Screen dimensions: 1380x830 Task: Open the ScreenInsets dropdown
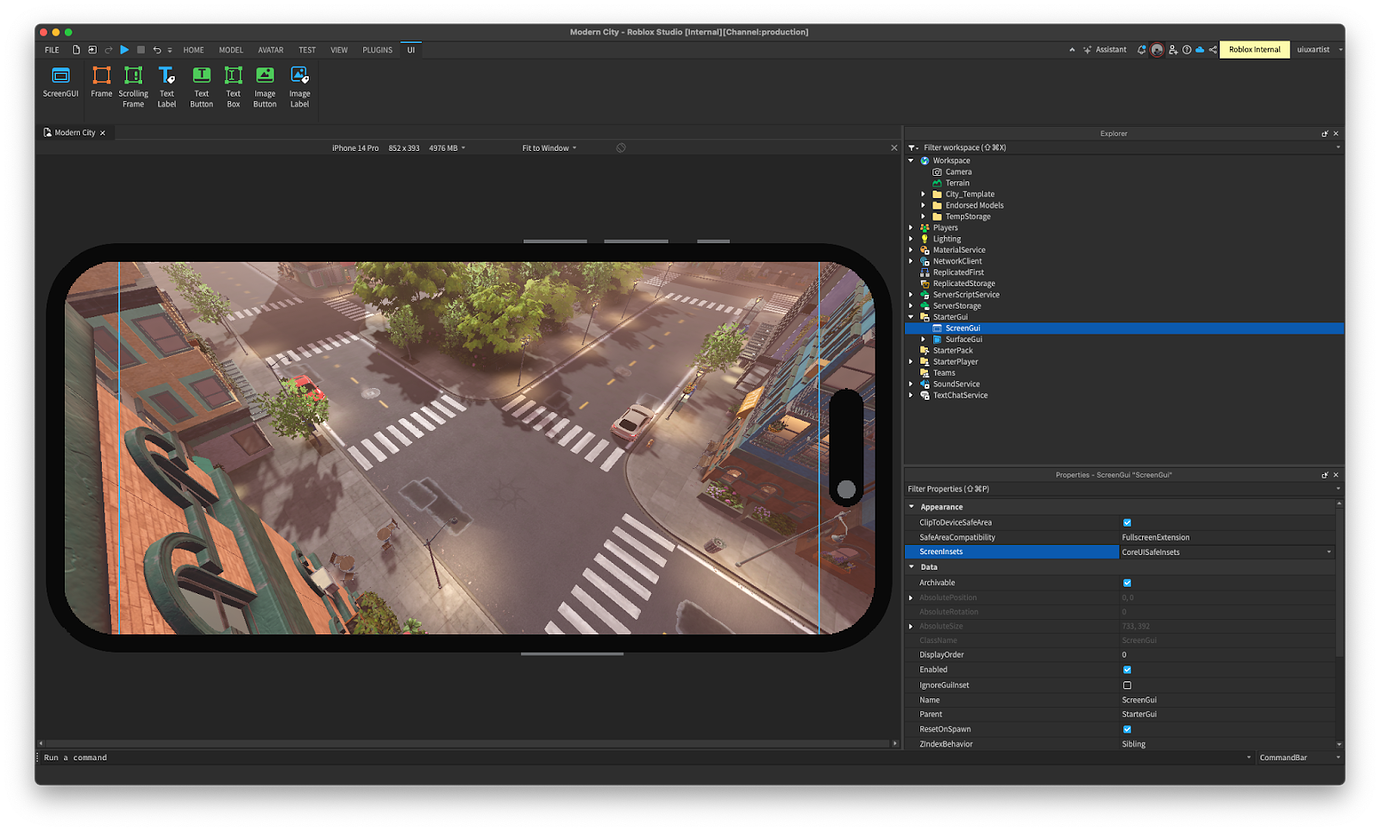pos(1330,551)
